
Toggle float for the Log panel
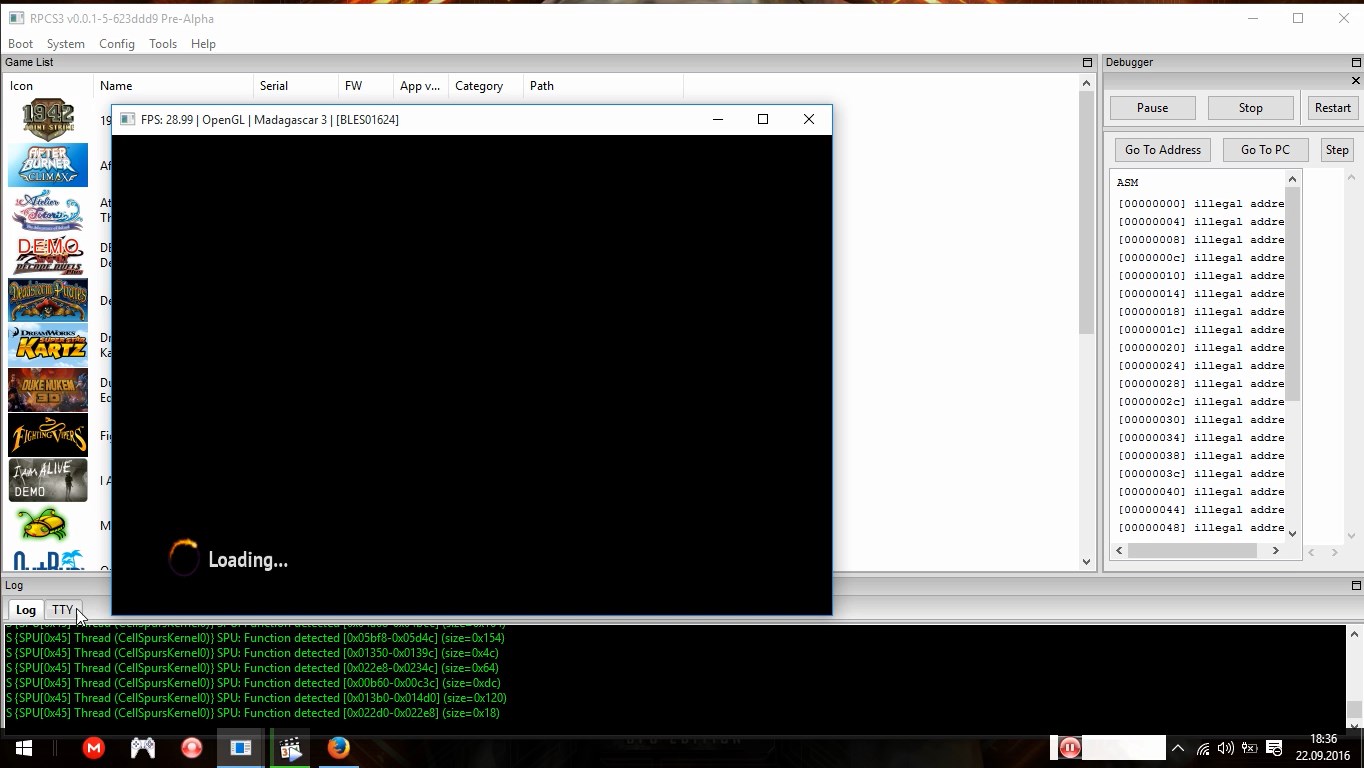1355,585
